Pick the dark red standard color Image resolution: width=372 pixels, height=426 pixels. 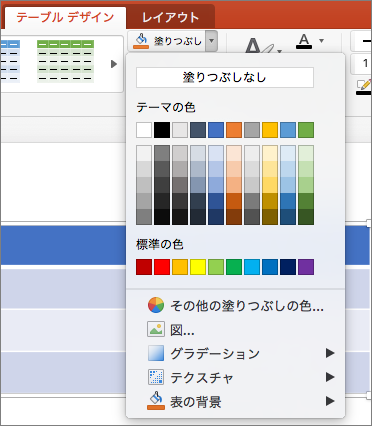144,267
